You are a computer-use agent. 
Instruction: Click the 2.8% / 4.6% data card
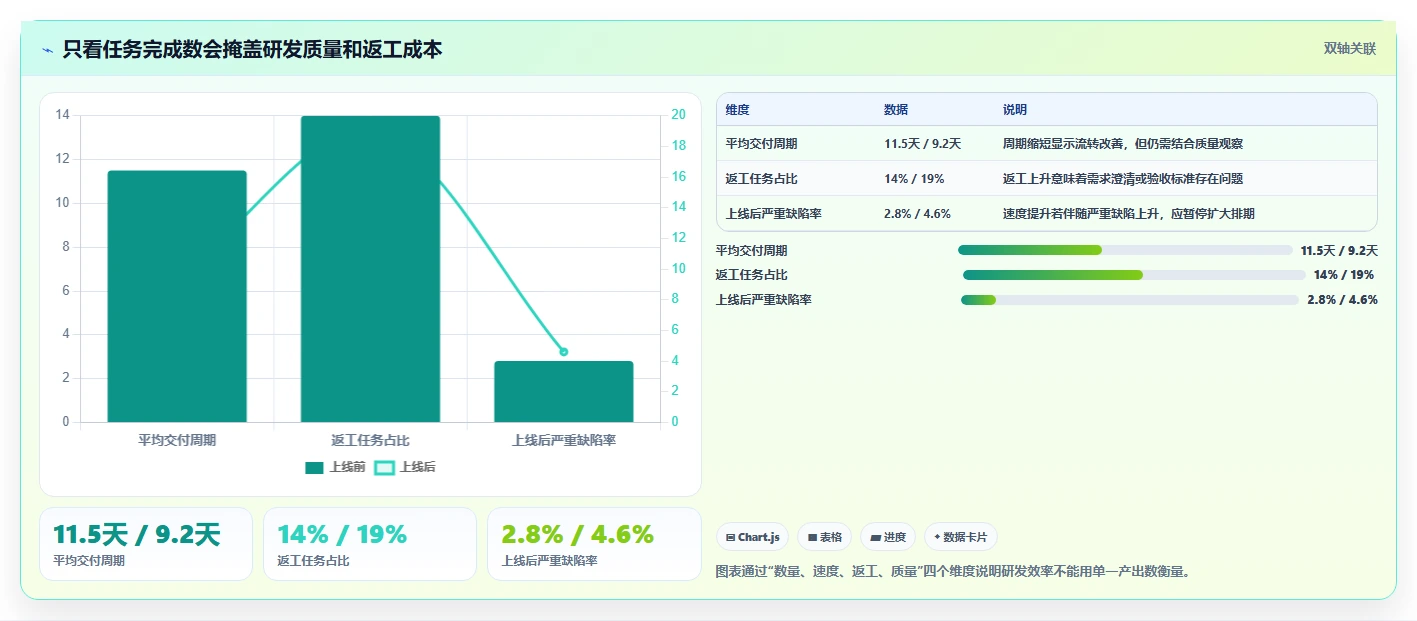(594, 544)
